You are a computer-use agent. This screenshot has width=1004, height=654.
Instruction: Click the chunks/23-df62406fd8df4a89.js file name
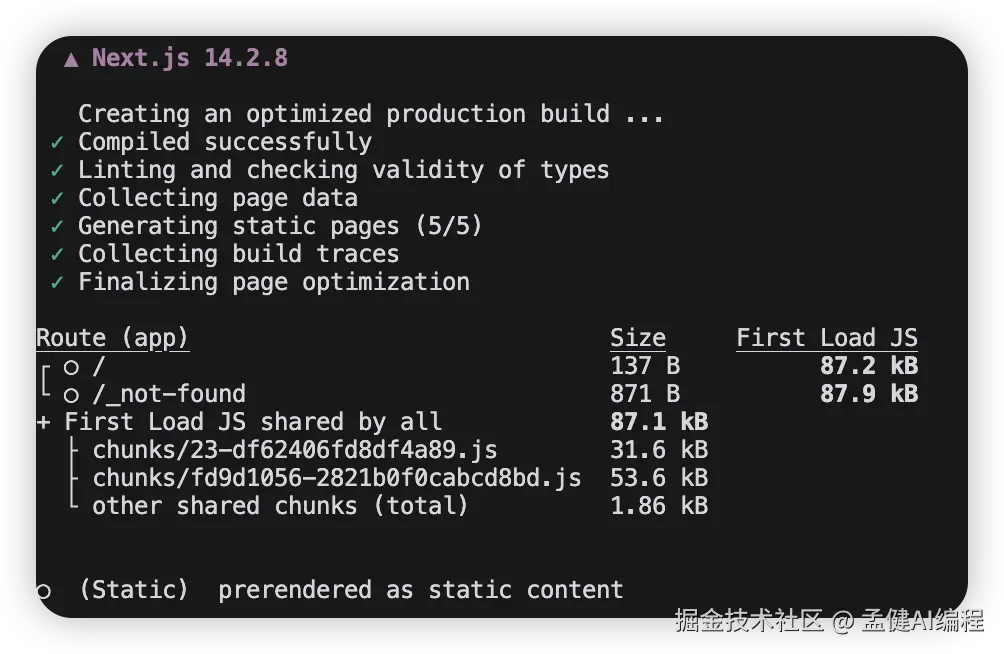[x=295, y=450]
